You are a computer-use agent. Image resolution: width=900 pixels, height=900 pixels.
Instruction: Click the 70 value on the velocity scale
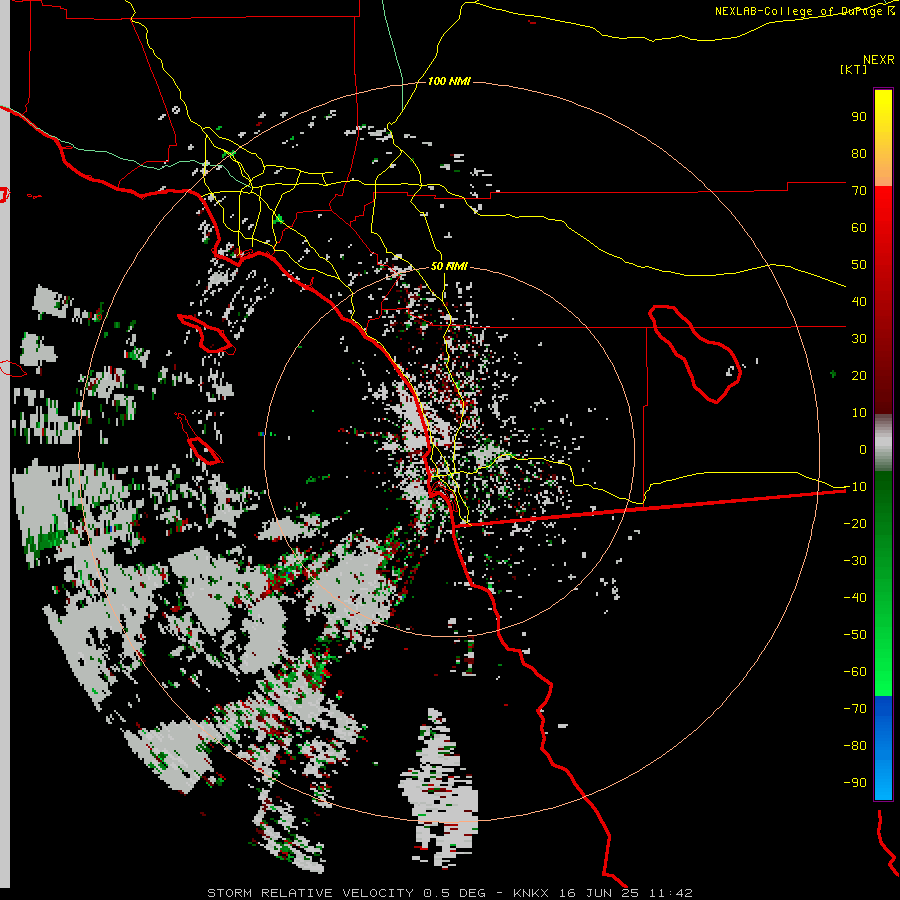(859, 191)
